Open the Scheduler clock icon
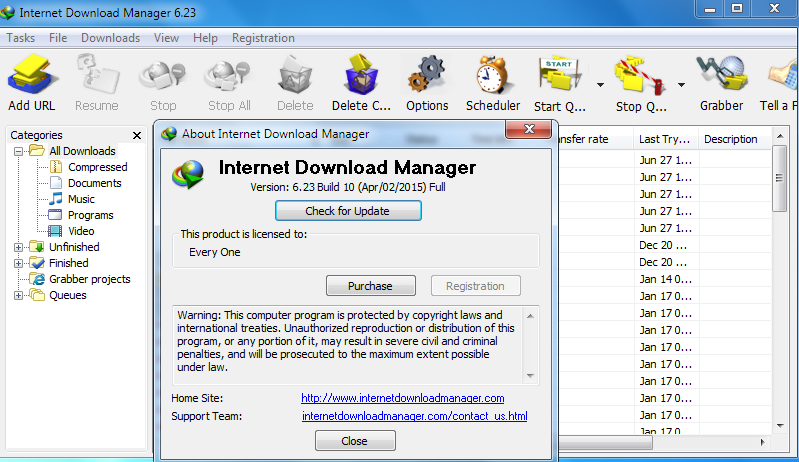Viewport: 799px width, 462px height. click(492, 76)
